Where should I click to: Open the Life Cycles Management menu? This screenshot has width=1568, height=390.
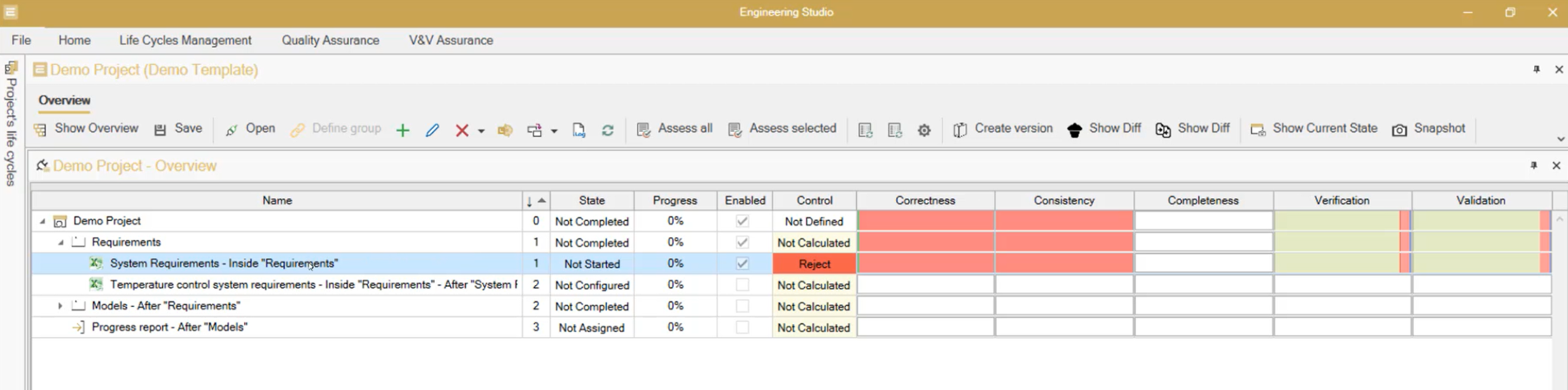click(185, 40)
